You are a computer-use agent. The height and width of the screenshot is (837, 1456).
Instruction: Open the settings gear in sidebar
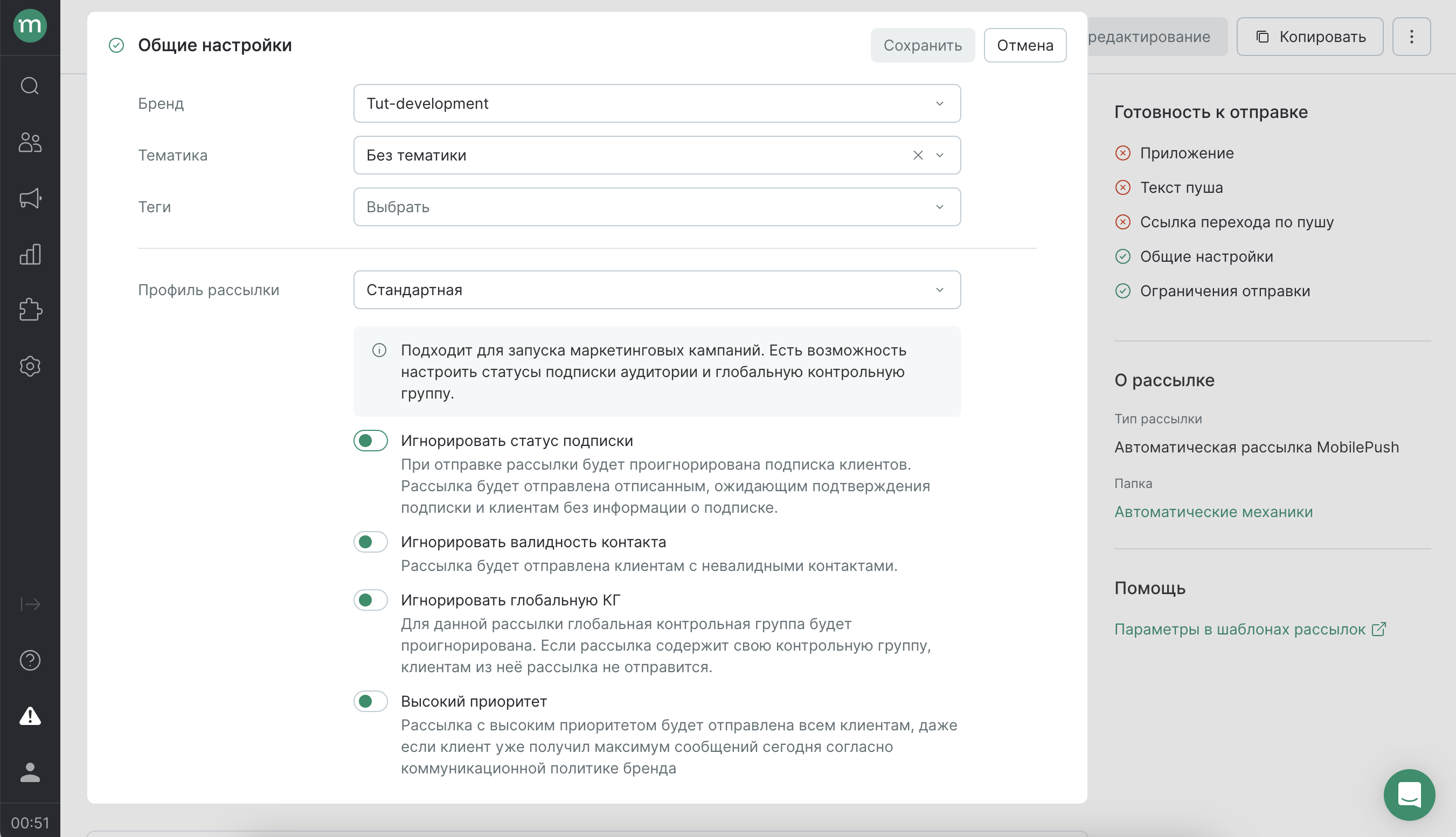(30, 366)
